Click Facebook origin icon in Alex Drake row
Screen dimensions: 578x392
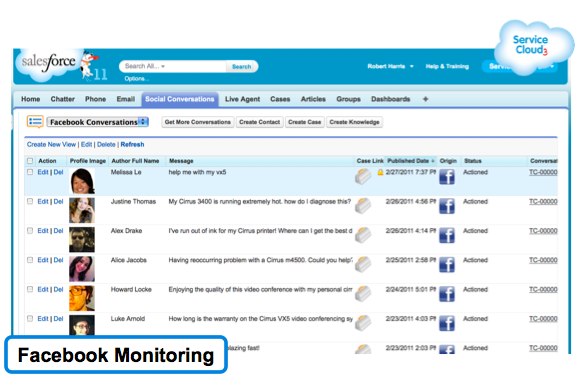(447, 236)
